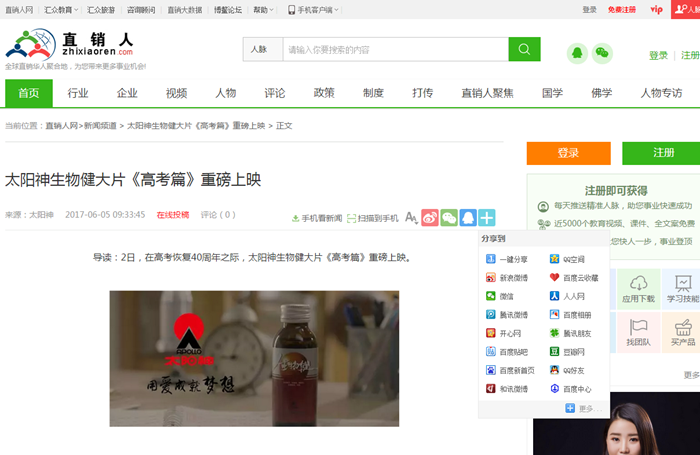Image resolution: width=700 pixels, height=455 pixels.
Task: Open the 人物 navigation tab
Action: (225, 93)
